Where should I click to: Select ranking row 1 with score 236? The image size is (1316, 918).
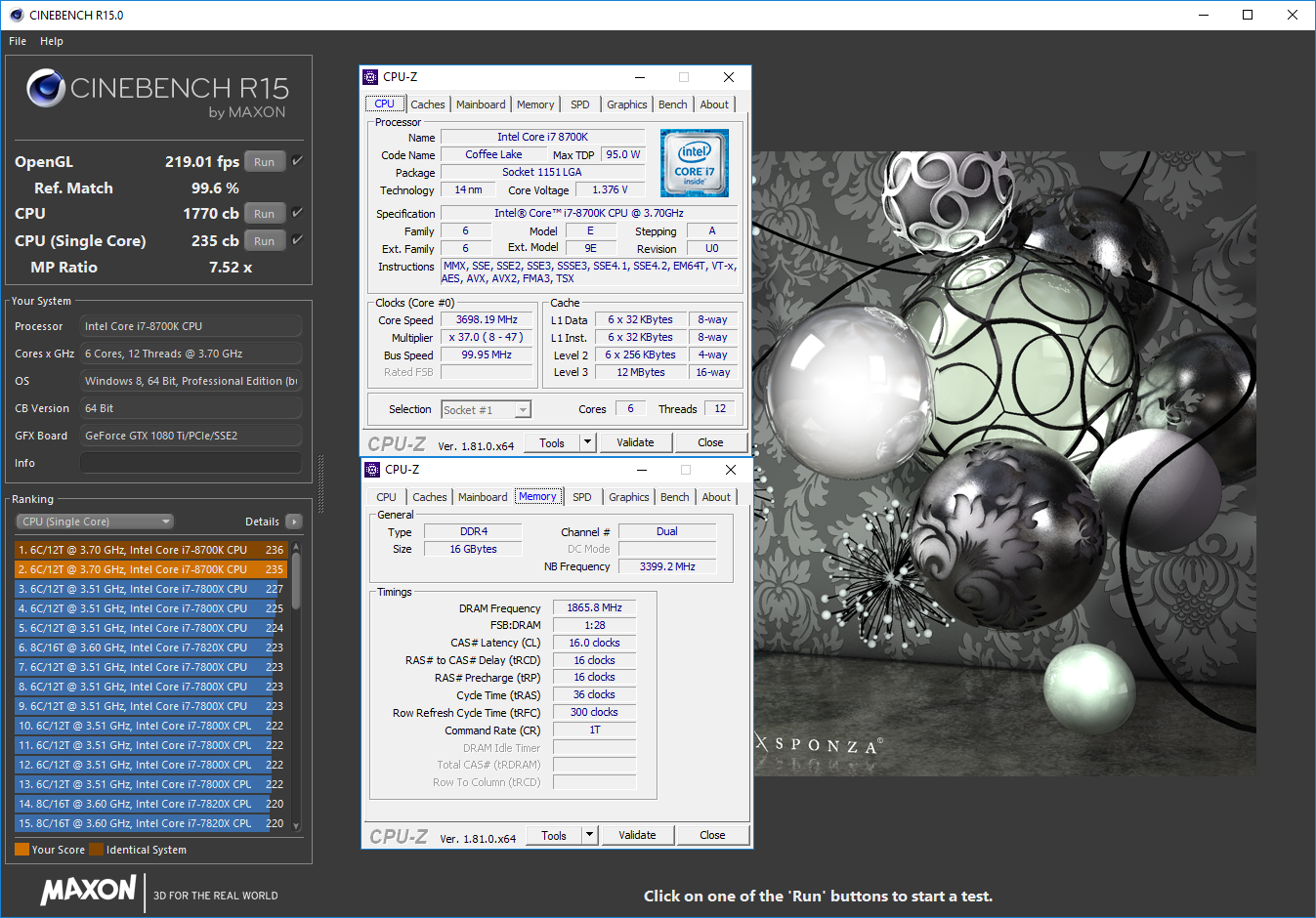(x=151, y=550)
